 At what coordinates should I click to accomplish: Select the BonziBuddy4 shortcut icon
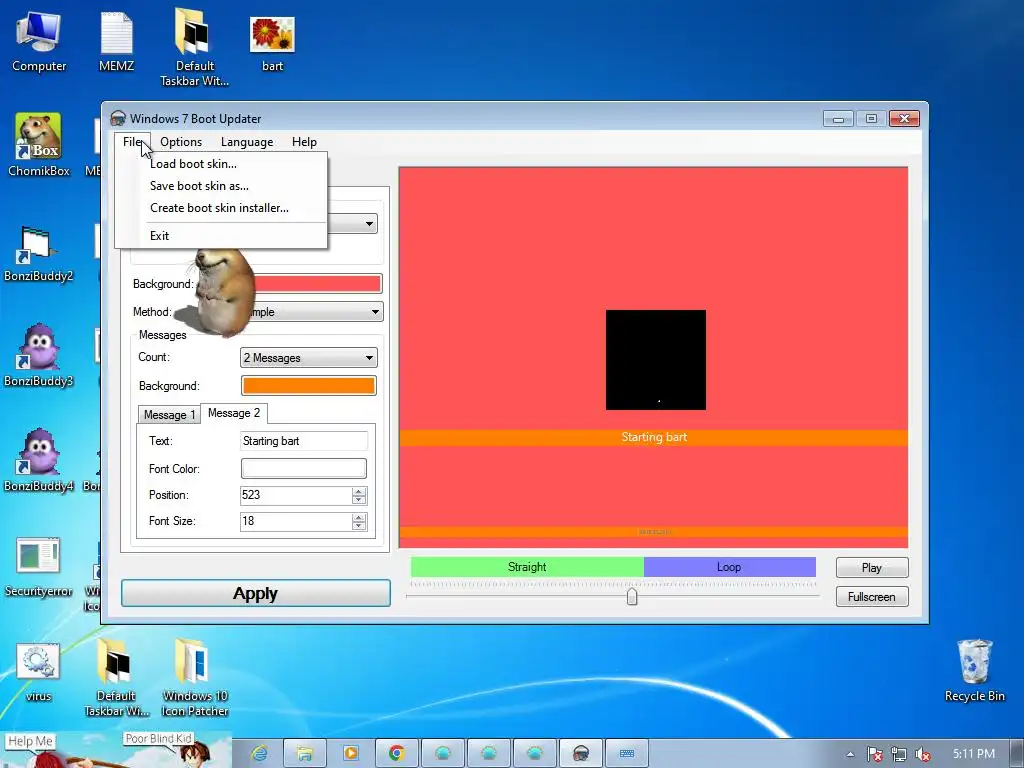[39, 460]
